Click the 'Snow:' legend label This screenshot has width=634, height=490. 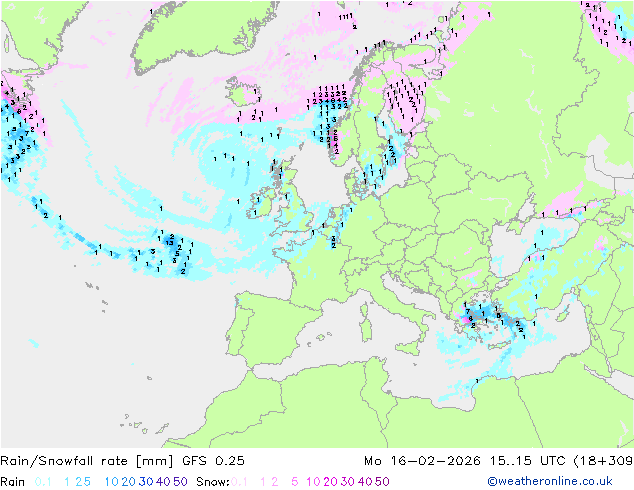[213, 482]
